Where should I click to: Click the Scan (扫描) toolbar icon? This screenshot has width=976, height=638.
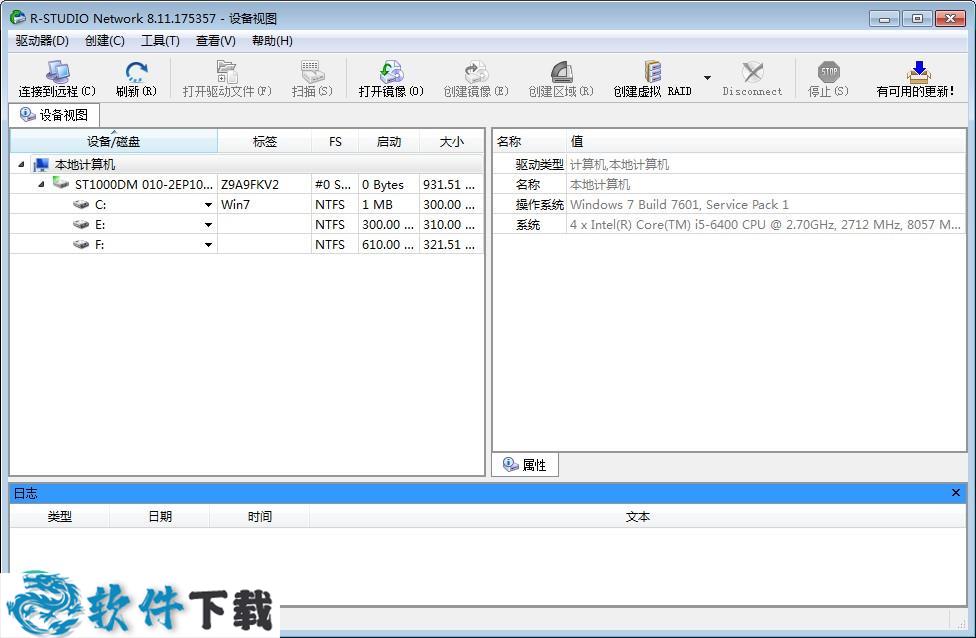[312, 73]
